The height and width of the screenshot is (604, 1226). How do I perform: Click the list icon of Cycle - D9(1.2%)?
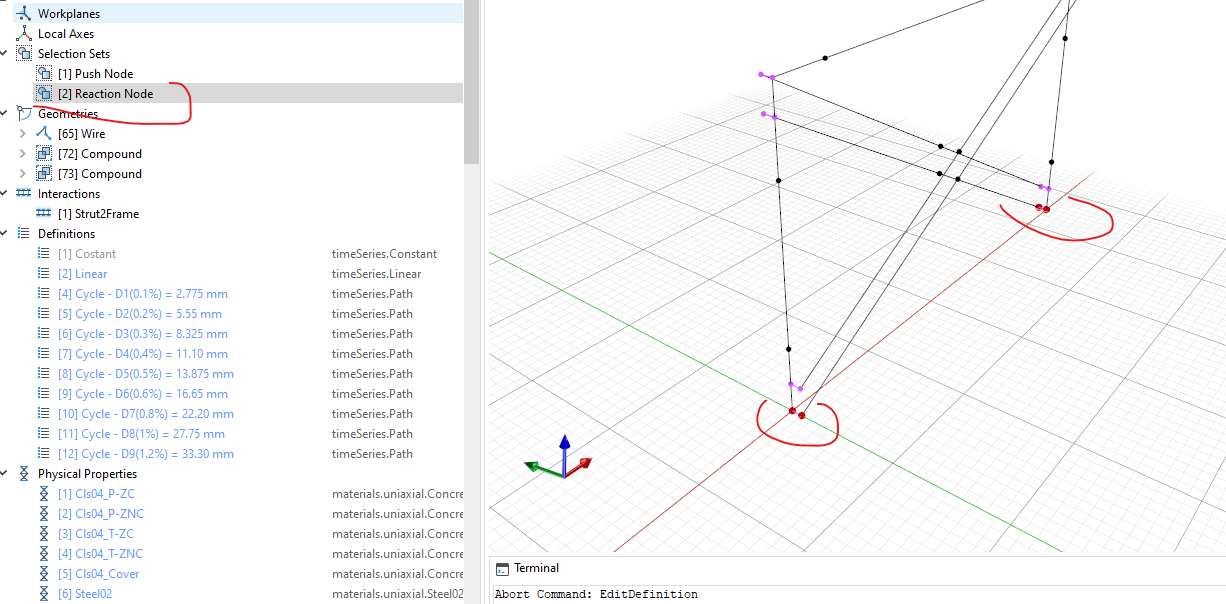tap(43, 453)
